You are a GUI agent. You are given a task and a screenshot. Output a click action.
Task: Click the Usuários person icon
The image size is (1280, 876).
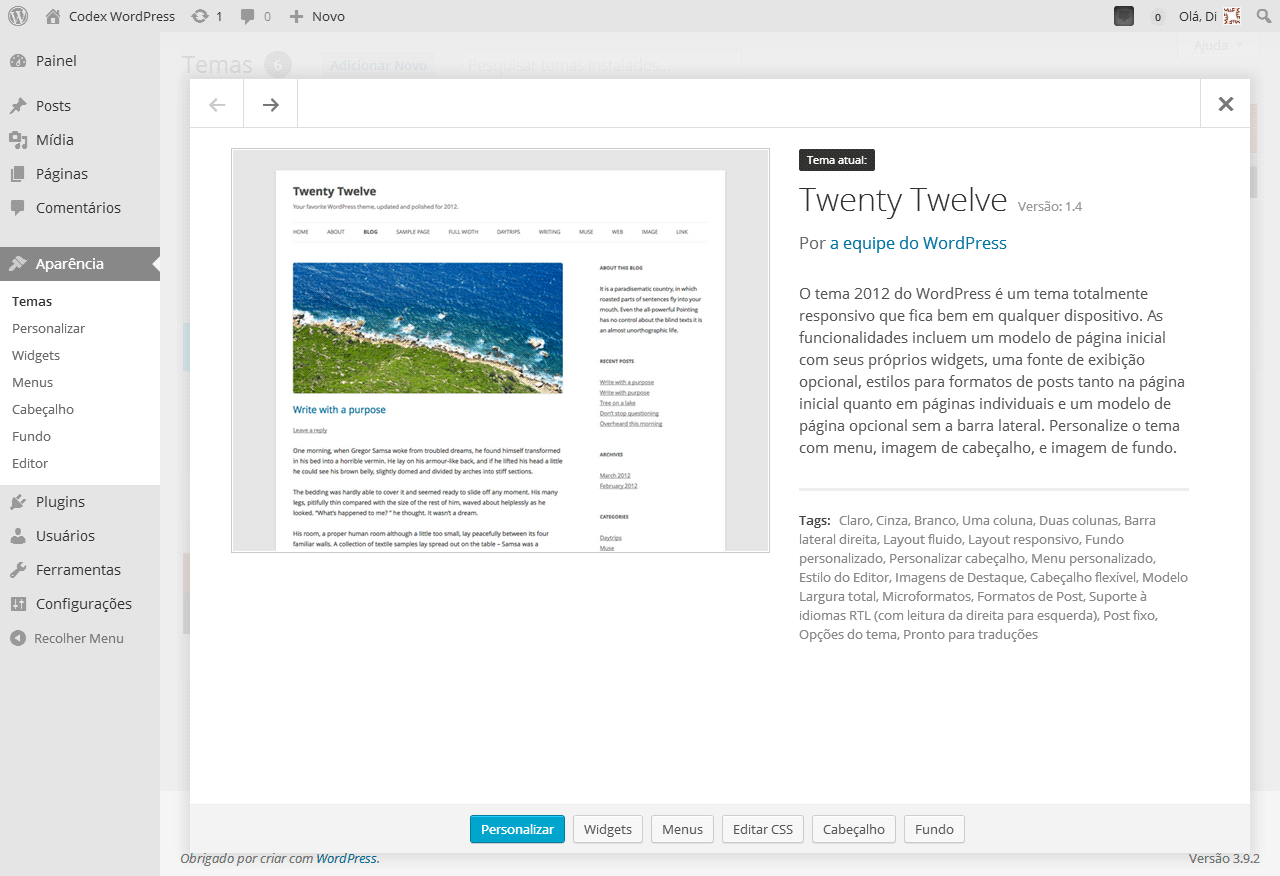[x=18, y=536]
